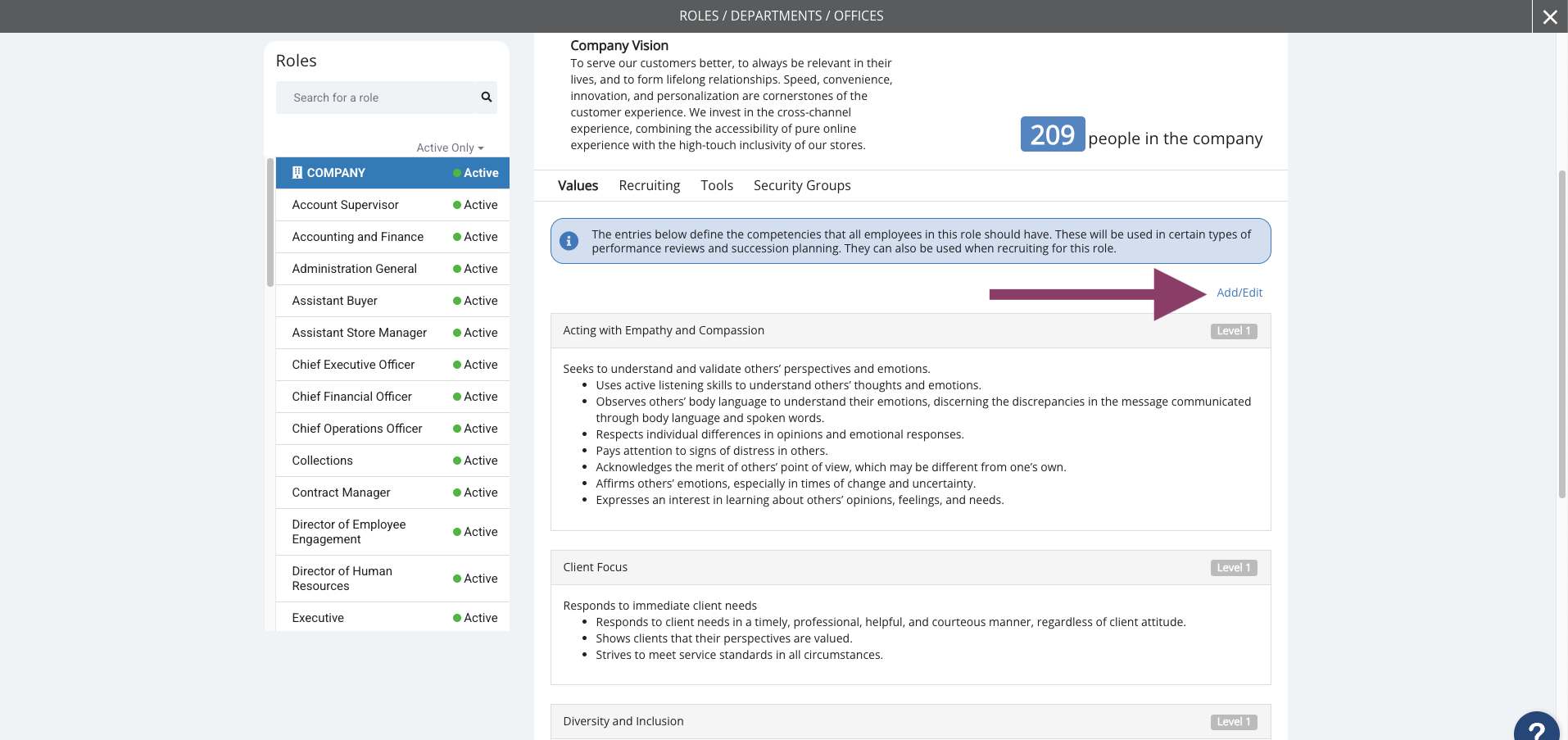Switch to the Tools tab
The width and height of the screenshot is (1568, 740).
(x=717, y=185)
